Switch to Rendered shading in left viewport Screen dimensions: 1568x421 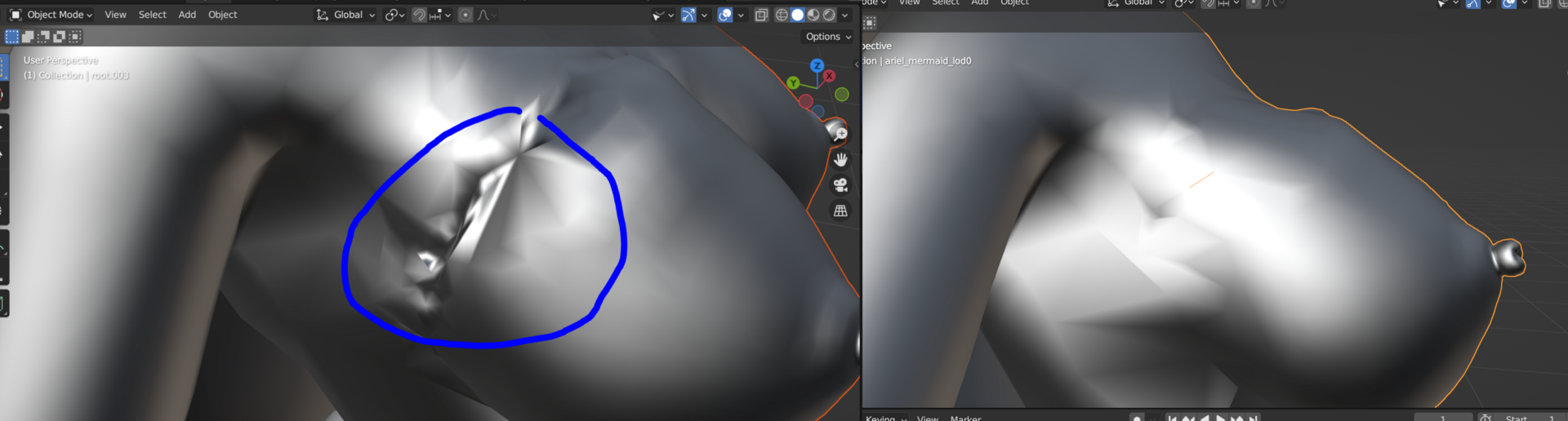pyautogui.click(x=829, y=15)
